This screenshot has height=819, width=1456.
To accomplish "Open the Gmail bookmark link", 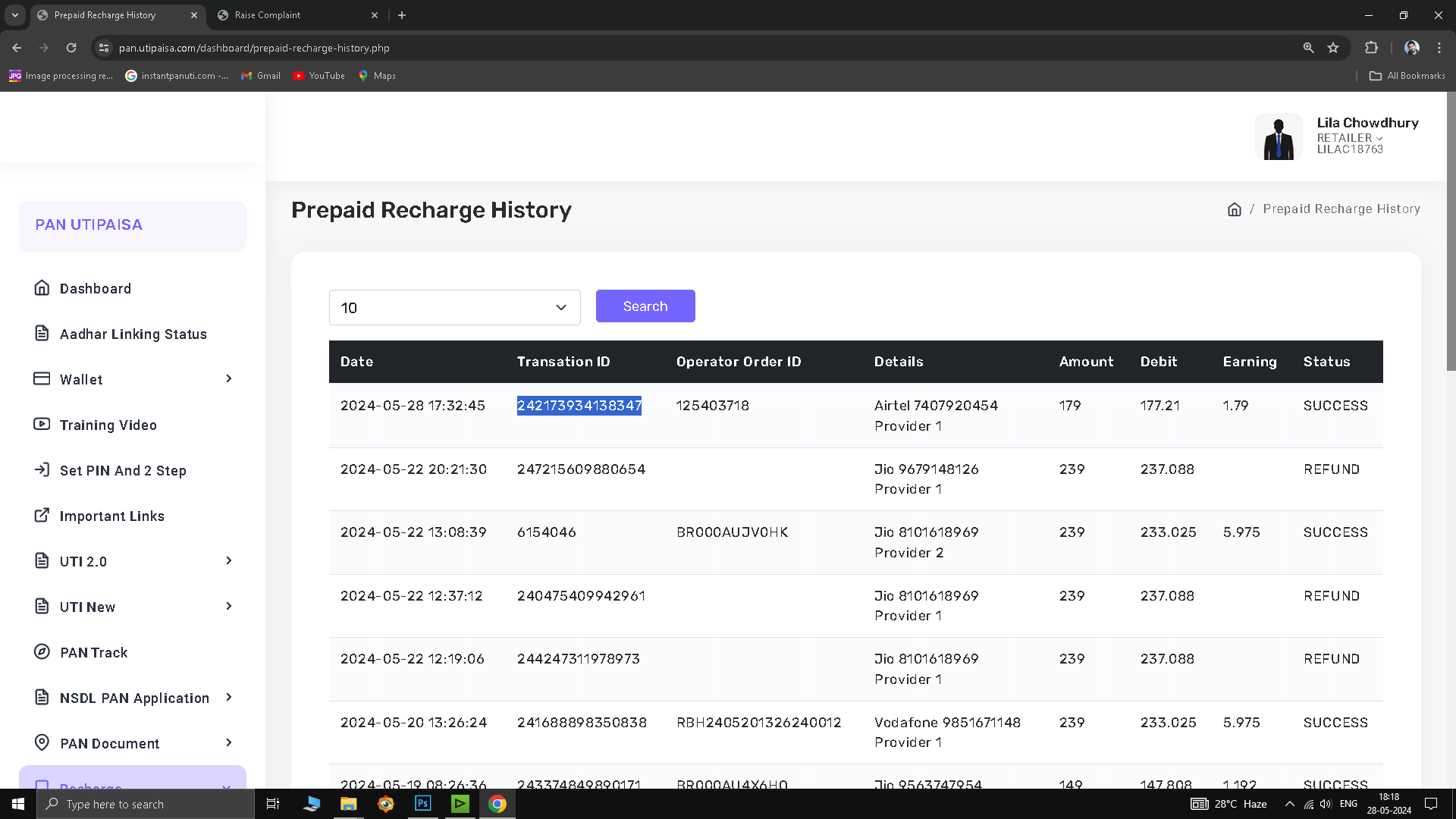I will (261, 76).
